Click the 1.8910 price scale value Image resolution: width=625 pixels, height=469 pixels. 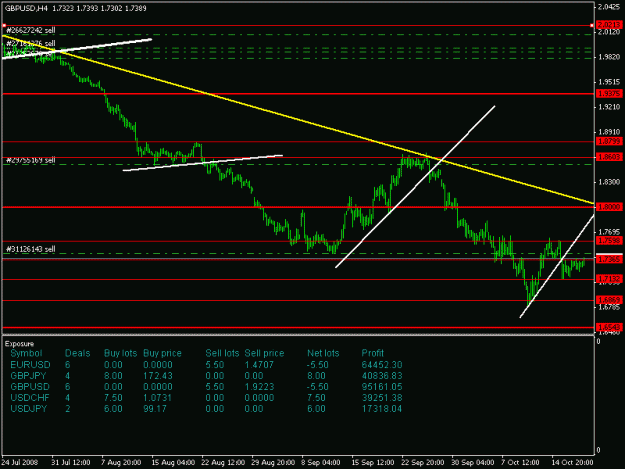609,132
